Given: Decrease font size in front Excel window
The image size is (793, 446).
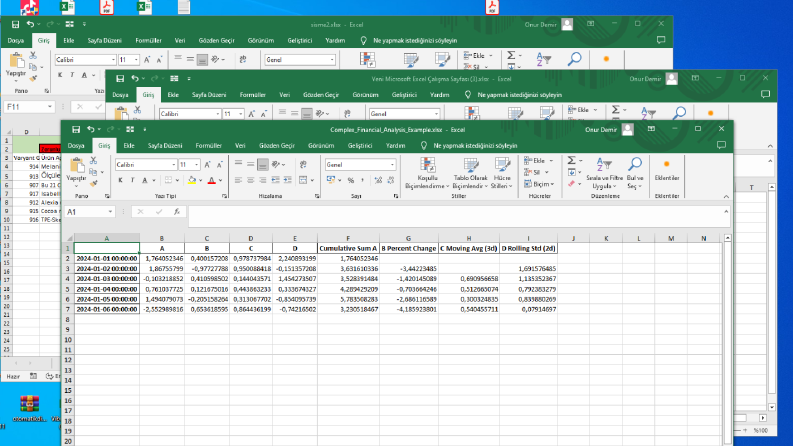Looking at the screenshot, I should coord(219,165).
